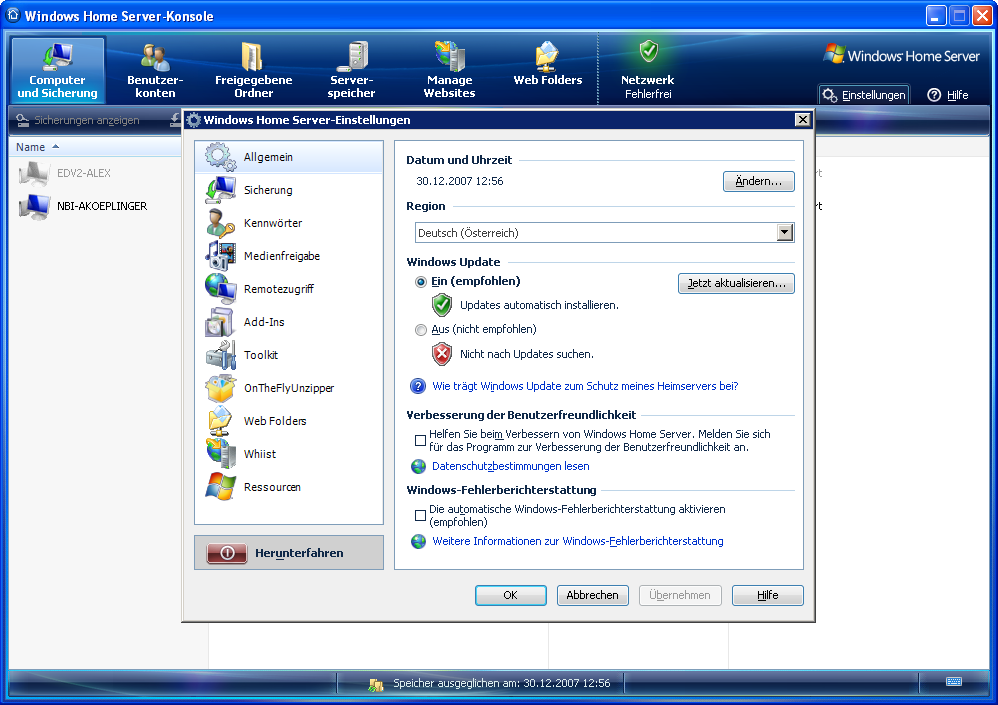Click Ändern... date and time button

pyautogui.click(x=758, y=181)
